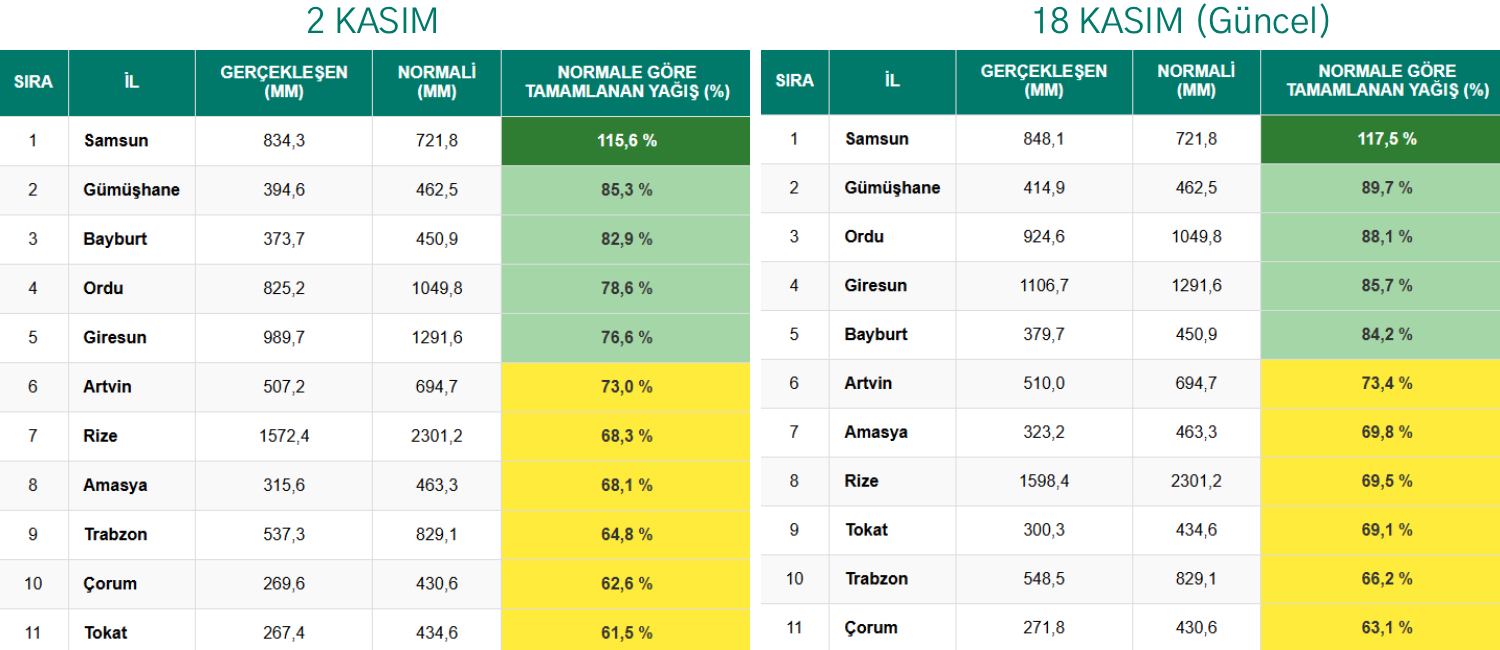The image size is (1500, 650).
Task: Select the light green 85,3 % Gümüşhane cell
Action: (626, 190)
